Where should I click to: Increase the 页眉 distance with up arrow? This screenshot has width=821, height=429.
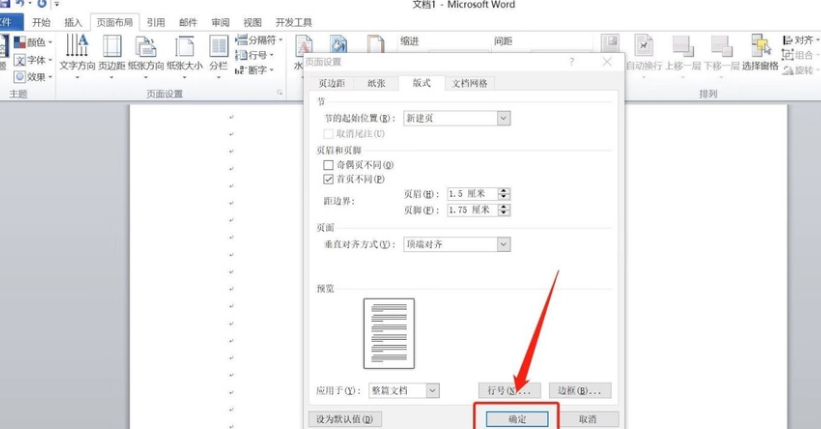(x=504, y=191)
